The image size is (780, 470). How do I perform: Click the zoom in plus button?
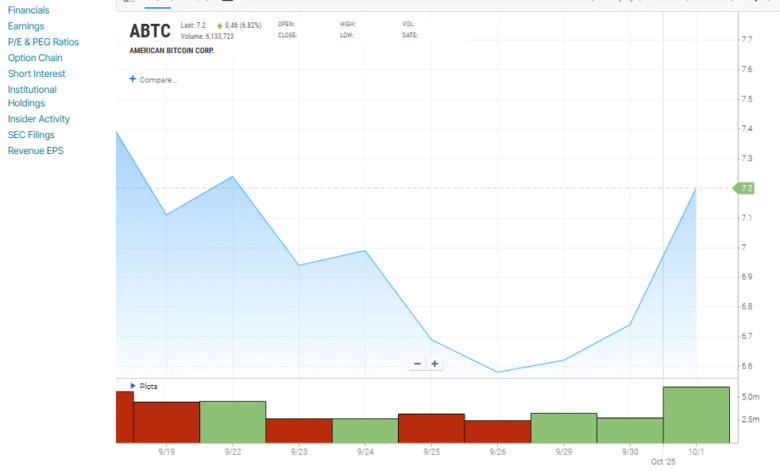pos(435,364)
